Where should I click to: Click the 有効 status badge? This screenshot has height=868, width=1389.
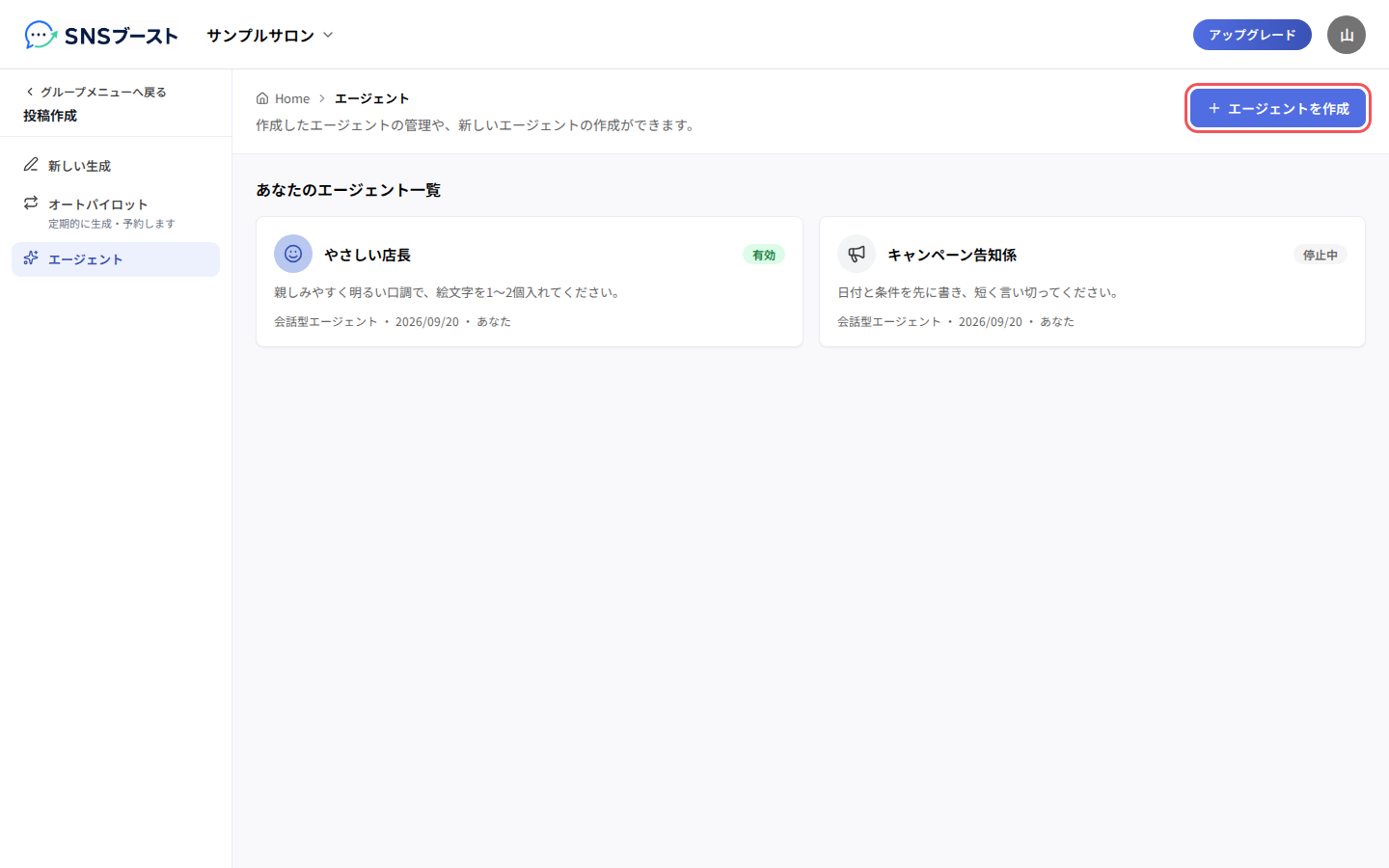click(764, 255)
